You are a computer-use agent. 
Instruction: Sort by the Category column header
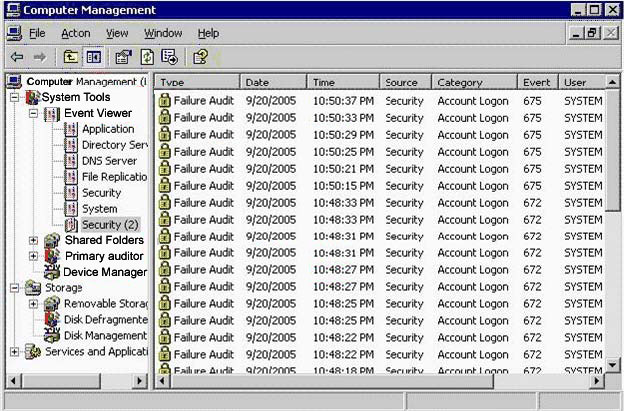474,82
